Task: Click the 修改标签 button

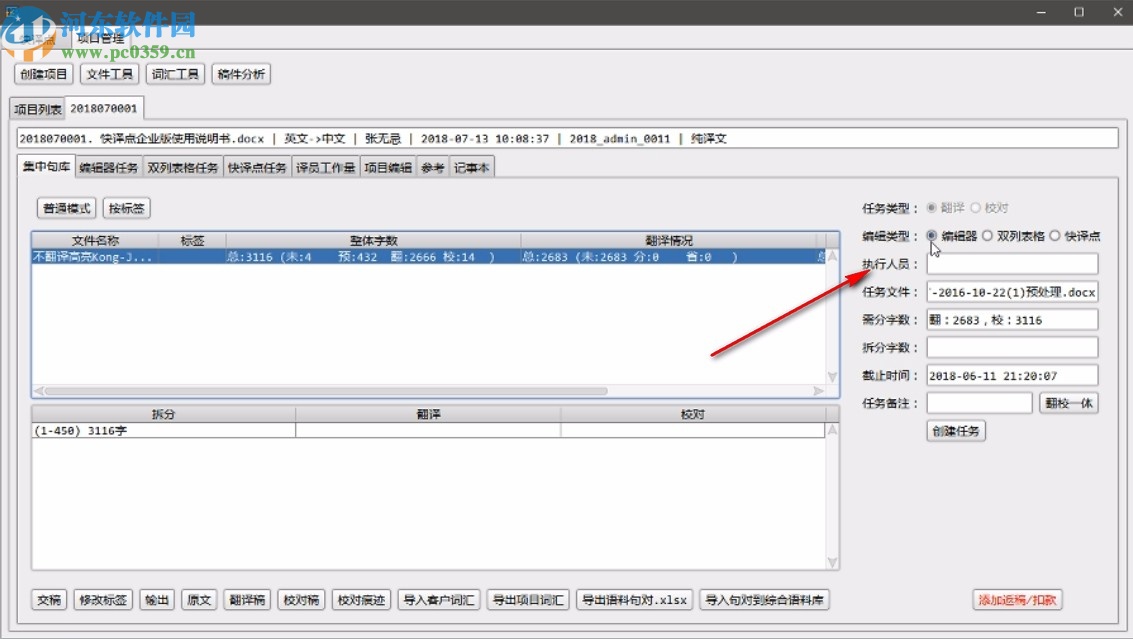Action: point(103,600)
